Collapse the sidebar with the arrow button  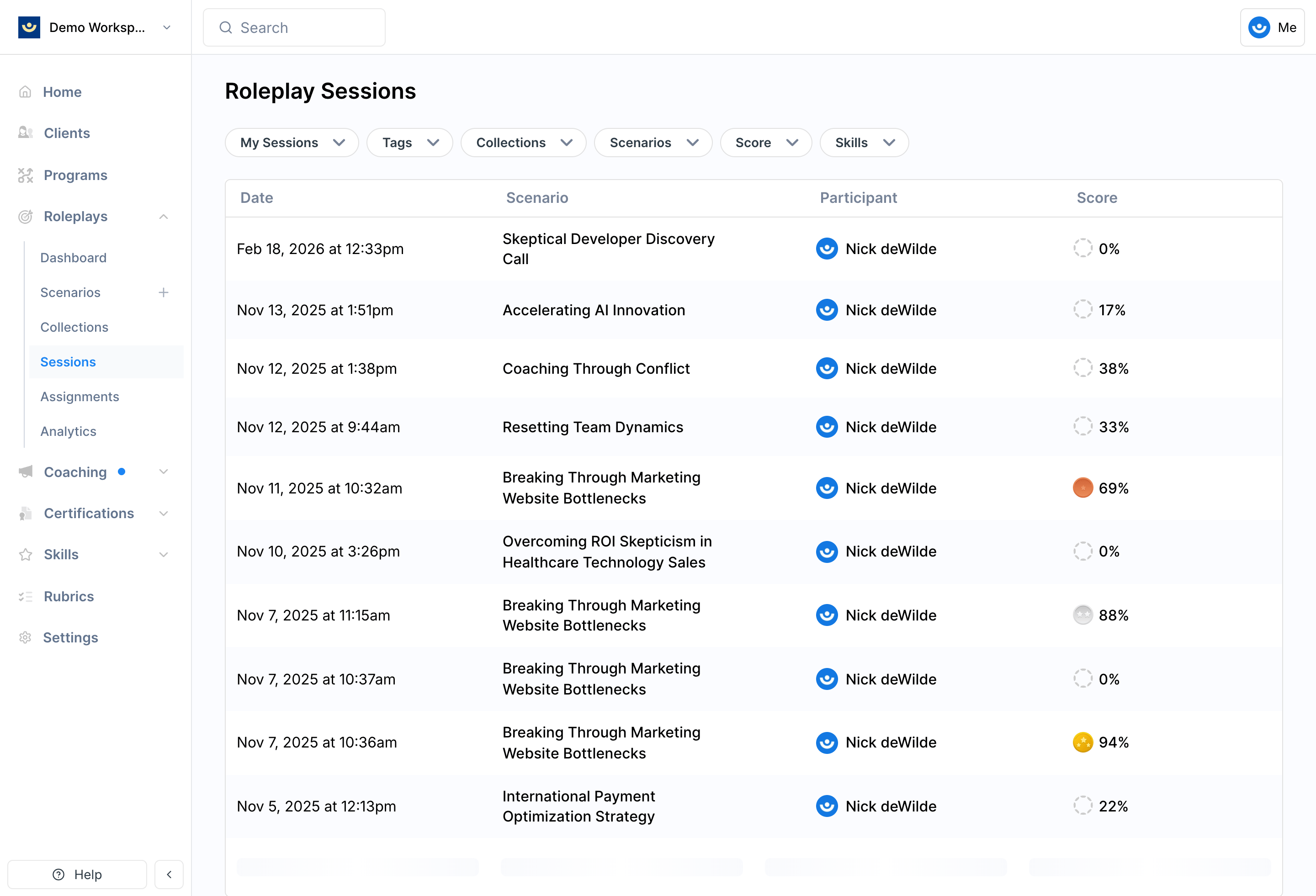(169, 875)
